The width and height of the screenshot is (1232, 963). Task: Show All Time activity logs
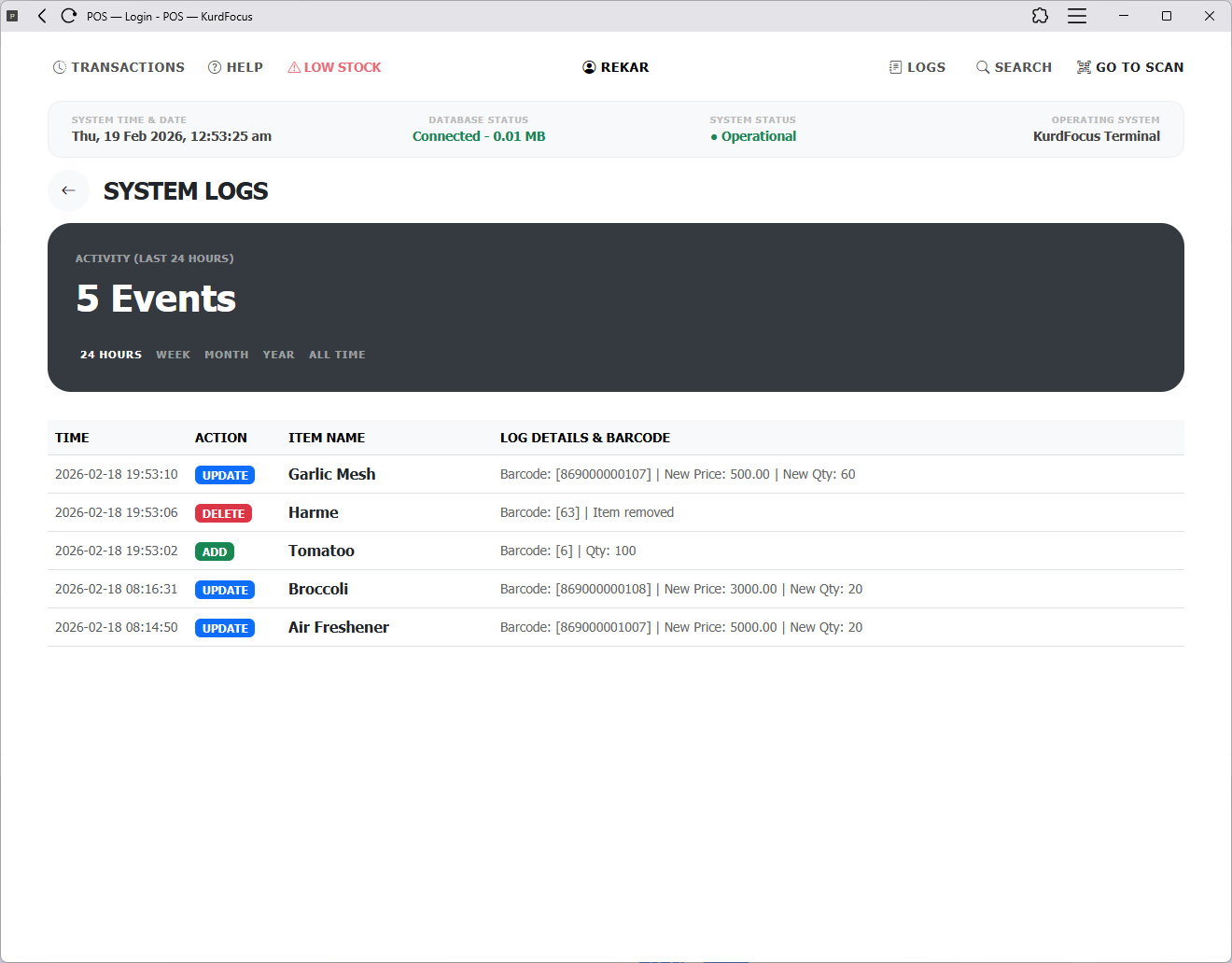click(x=337, y=355)
